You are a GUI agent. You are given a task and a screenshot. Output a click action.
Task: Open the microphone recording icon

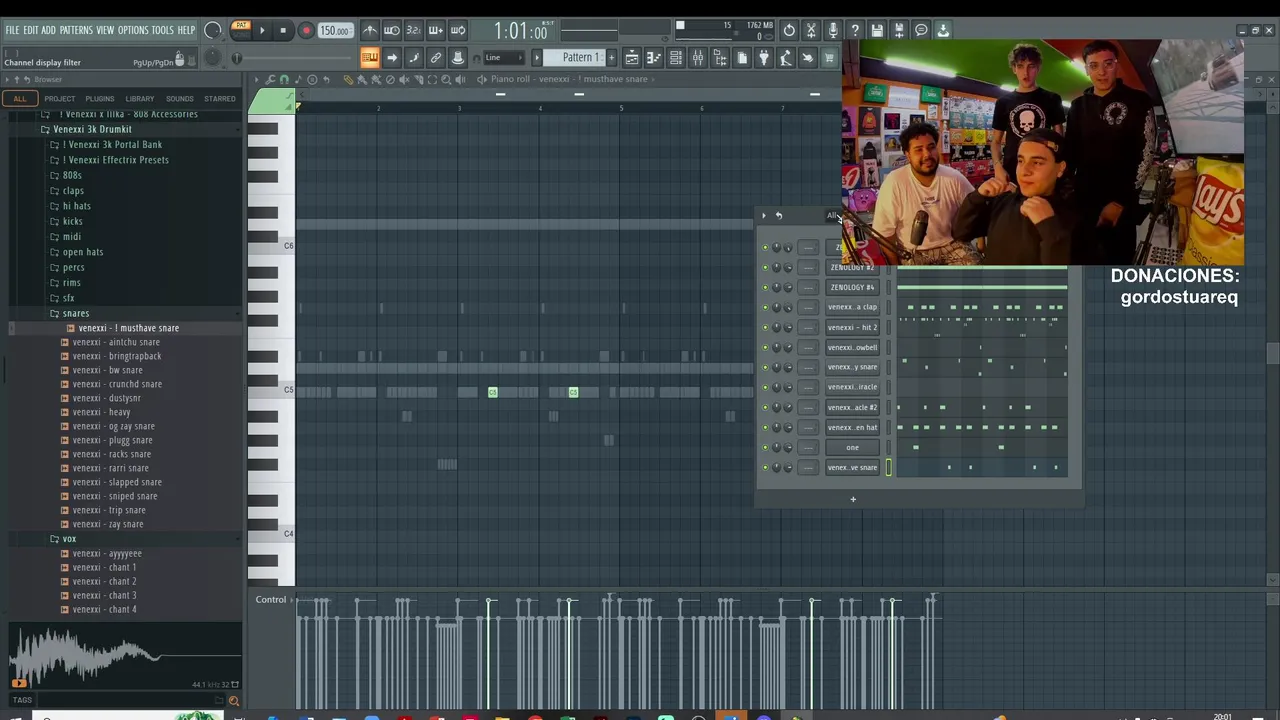coord(833,31)
